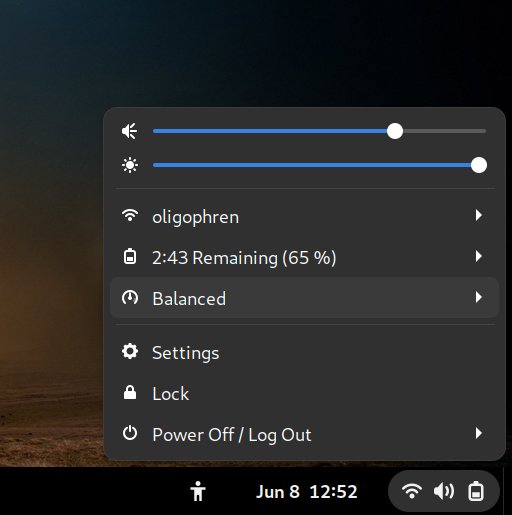
Task: Click the power profile gauge icon
Action: 130,297
